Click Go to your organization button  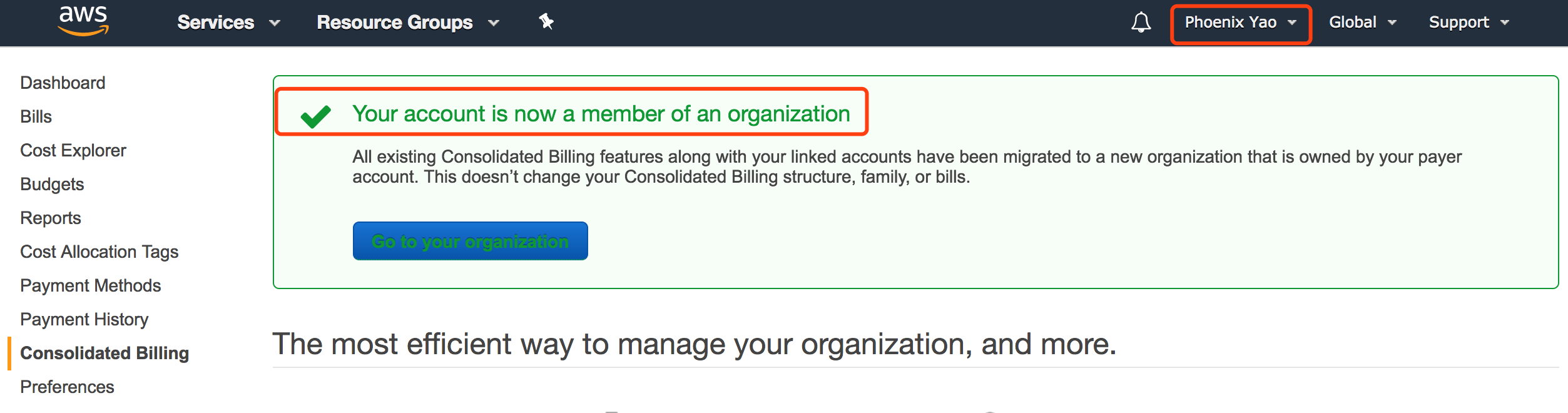pyautogui.click(x=470, y=241)
